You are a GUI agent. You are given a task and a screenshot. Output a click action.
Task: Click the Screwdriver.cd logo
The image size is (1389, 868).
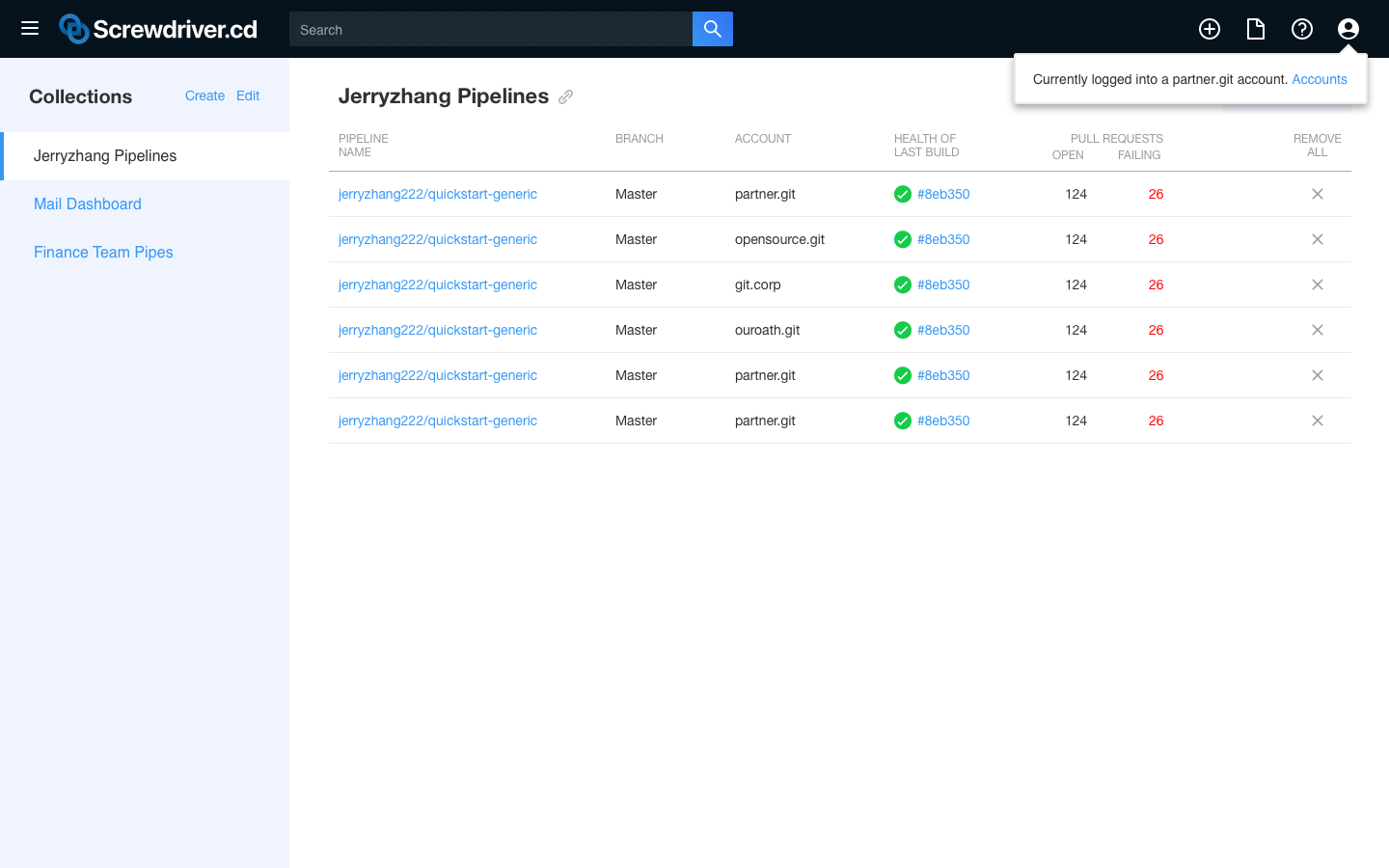tap(158, 29)
